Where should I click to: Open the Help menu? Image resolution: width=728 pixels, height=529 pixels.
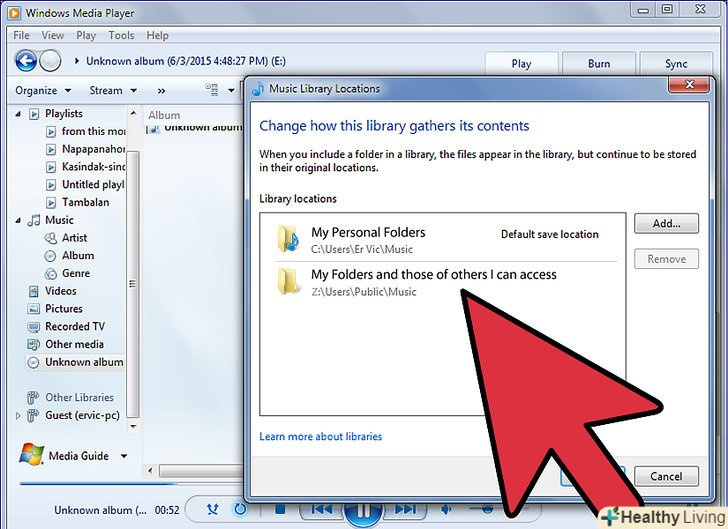[x=157, y=35]
